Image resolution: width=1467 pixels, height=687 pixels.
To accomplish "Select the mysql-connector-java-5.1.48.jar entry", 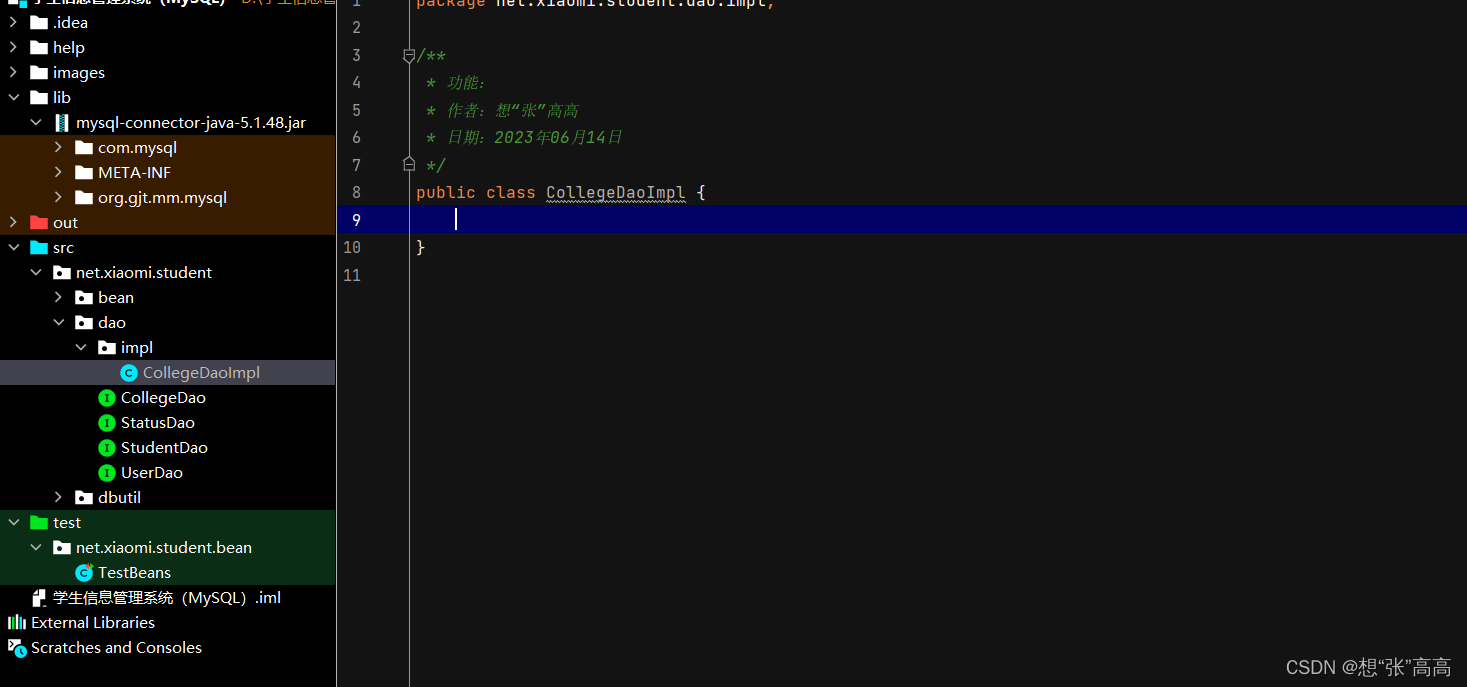I will (191, 122).
